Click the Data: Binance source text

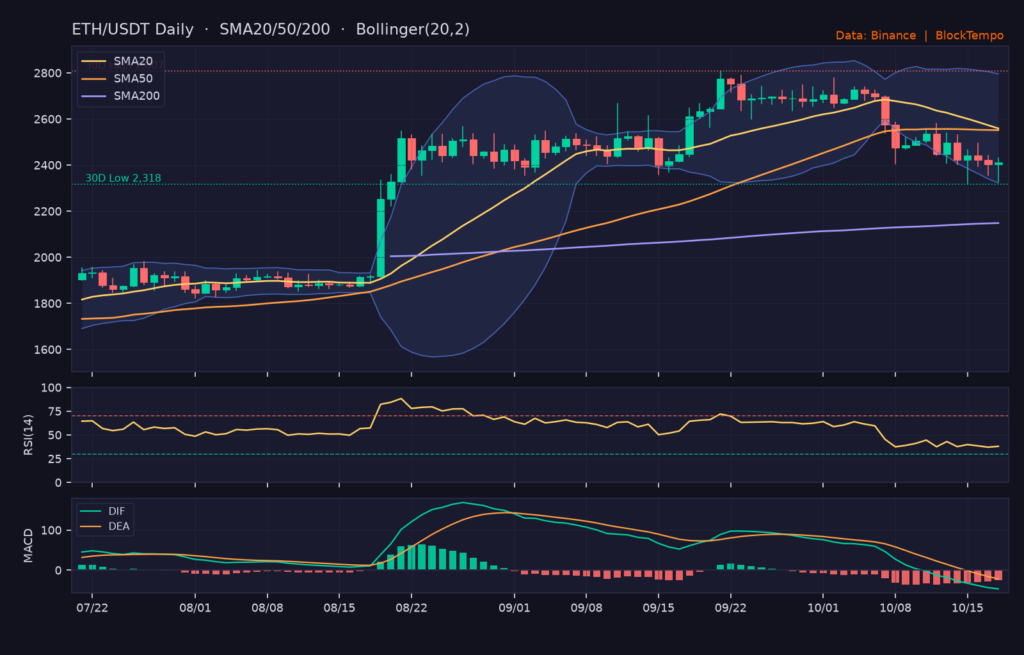[875, 35]
